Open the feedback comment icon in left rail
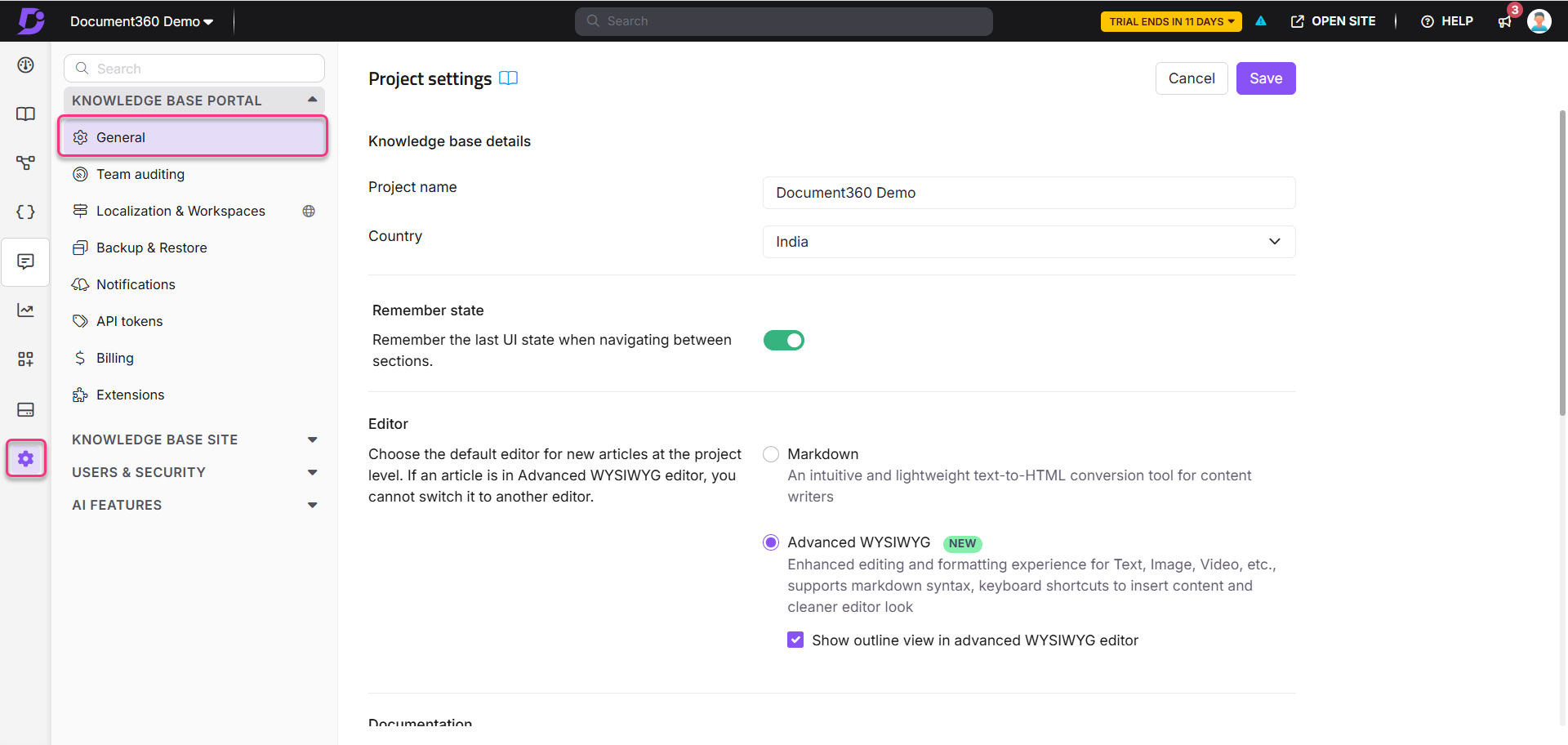Viewport: 1568px width, 745px height. tap(26, 261)
